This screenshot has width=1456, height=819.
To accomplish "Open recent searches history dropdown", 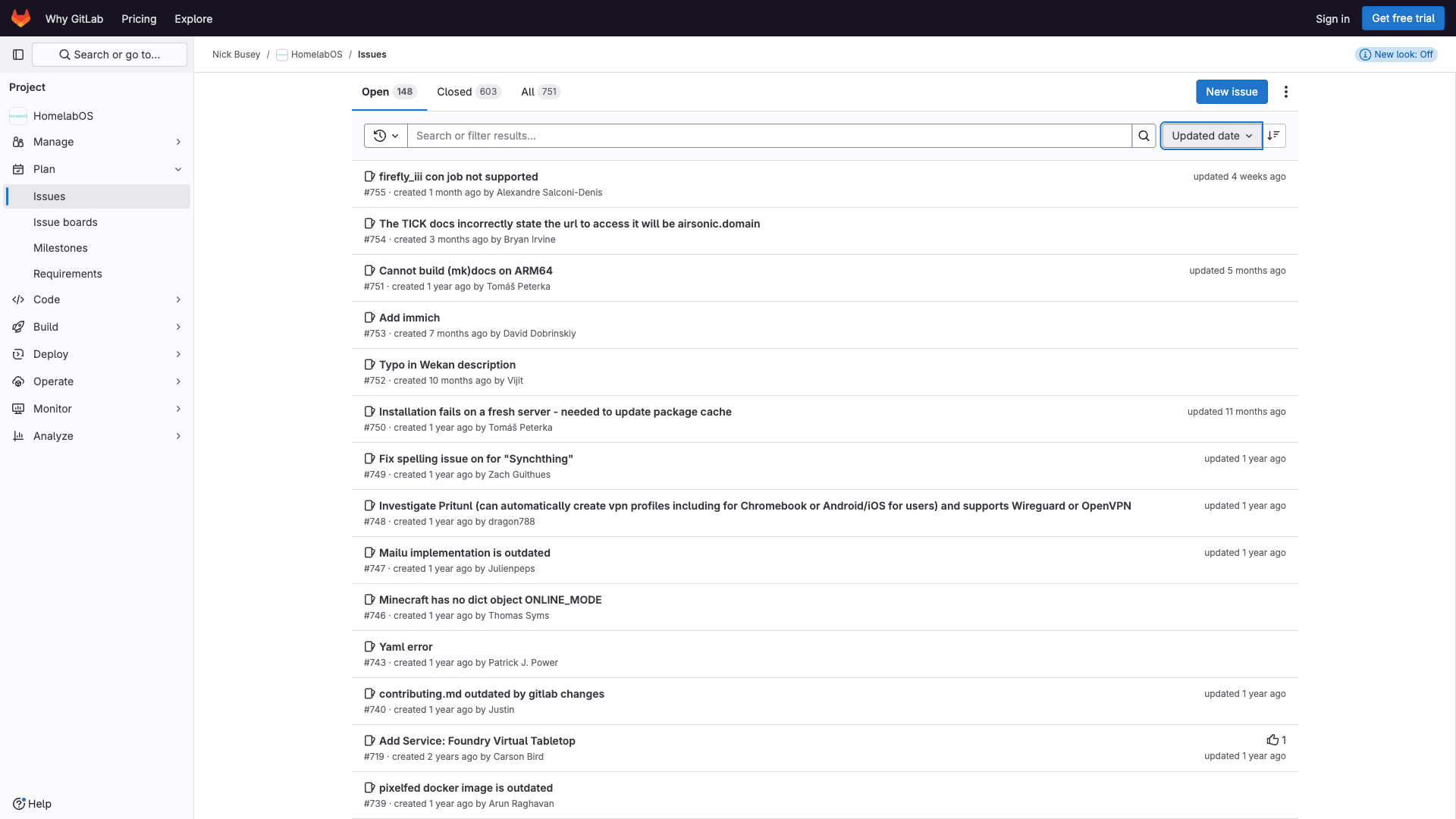I will 386,136.
